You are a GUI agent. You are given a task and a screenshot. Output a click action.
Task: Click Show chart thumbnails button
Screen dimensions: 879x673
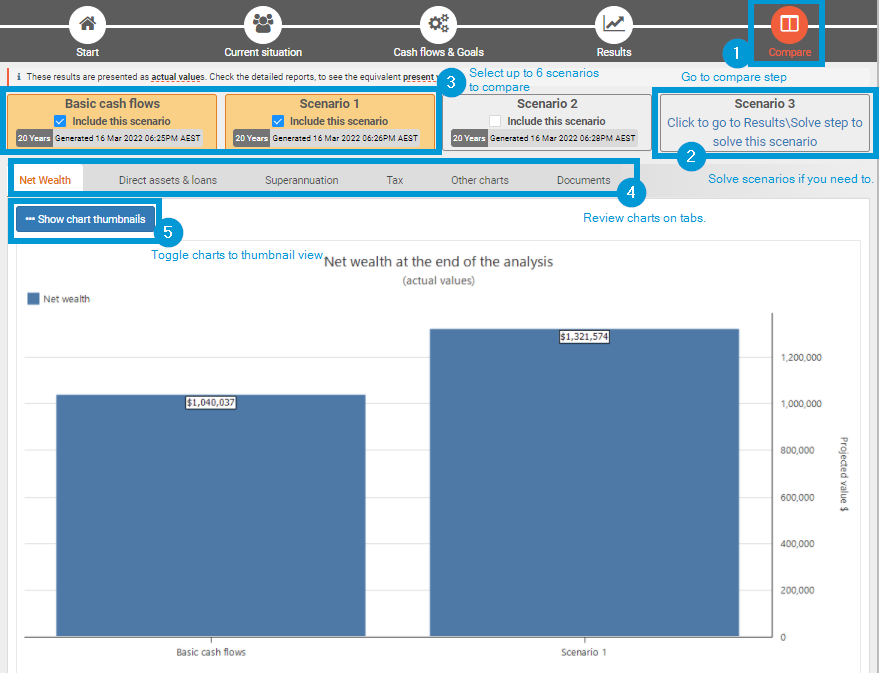(85, 219)
